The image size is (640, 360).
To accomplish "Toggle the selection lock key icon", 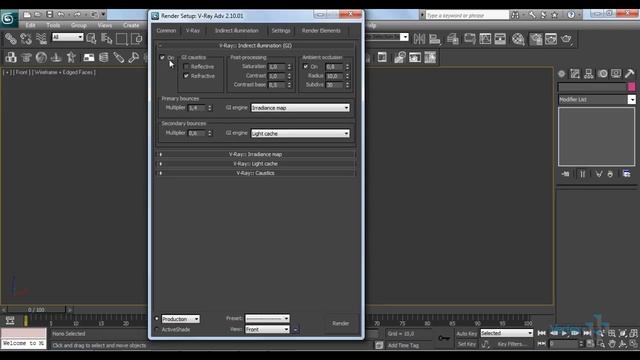I will (x=444, y=338).
